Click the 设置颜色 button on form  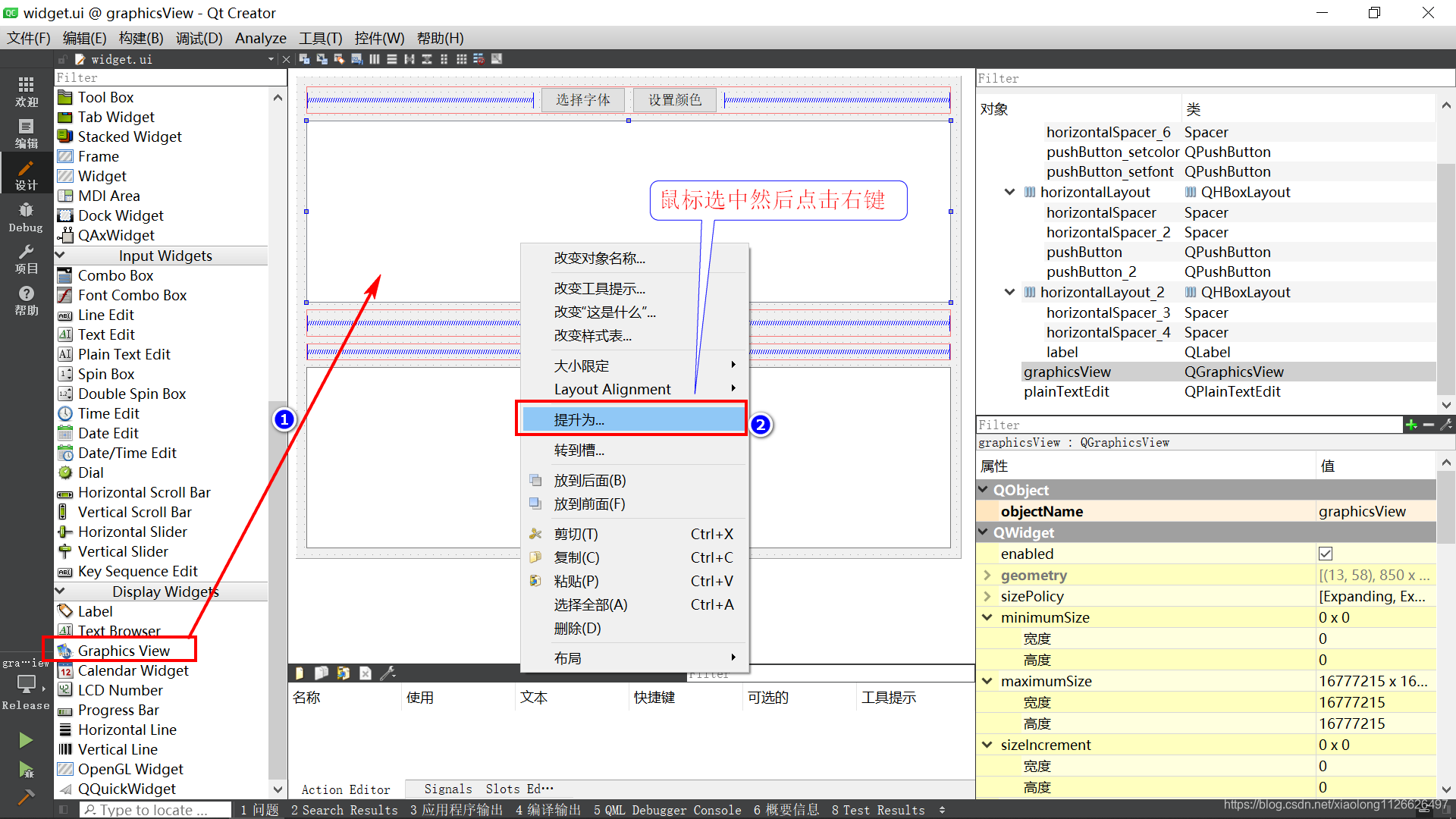click(x=674, y=99)
